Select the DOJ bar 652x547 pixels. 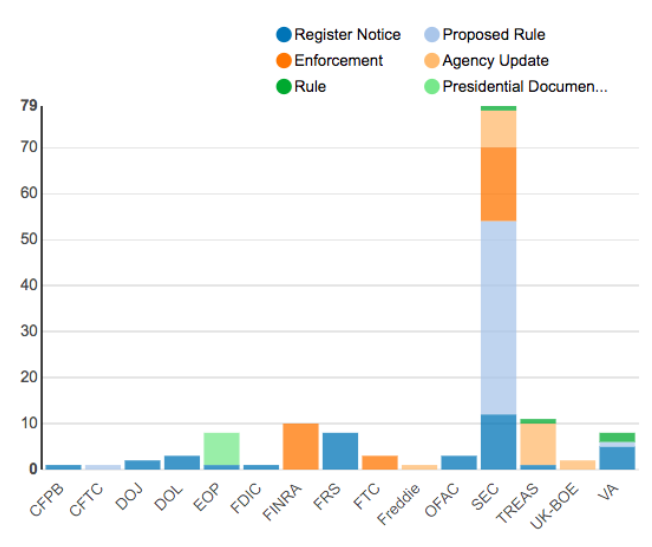(x=143, y=465)
